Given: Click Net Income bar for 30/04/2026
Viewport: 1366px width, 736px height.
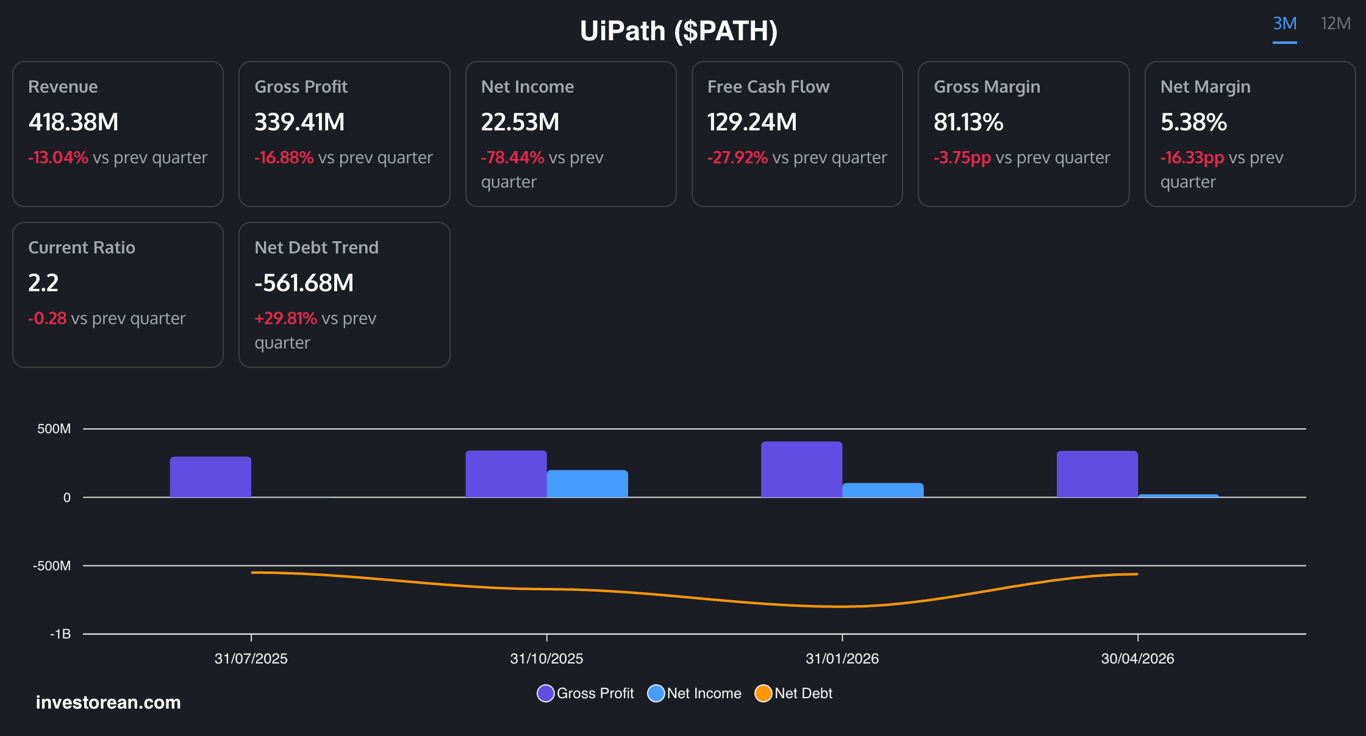Looking at the screenshot, I should pyautogui.click(x=1178, y=495).
